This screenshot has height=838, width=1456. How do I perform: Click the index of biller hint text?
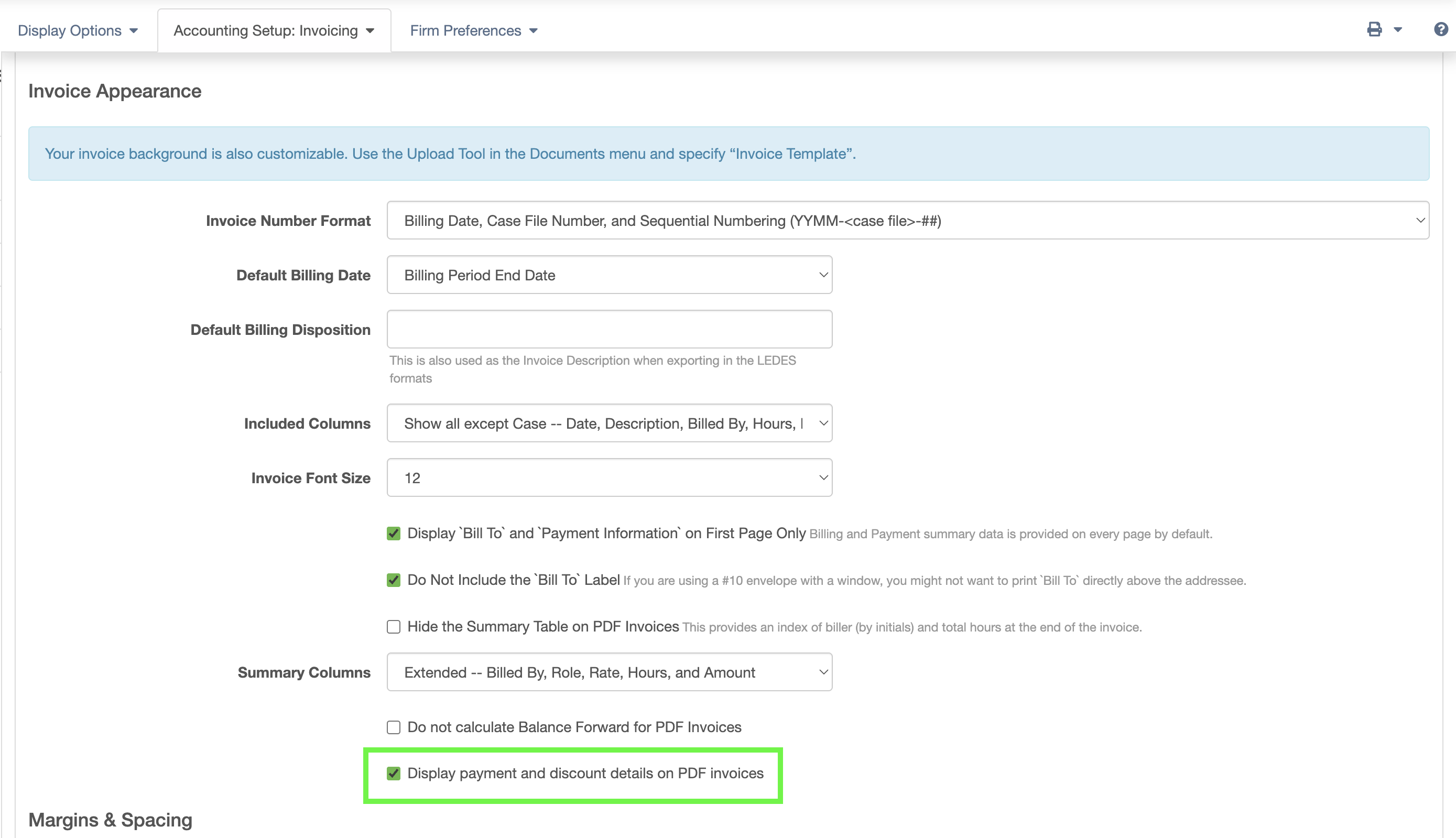pos(912,627)
